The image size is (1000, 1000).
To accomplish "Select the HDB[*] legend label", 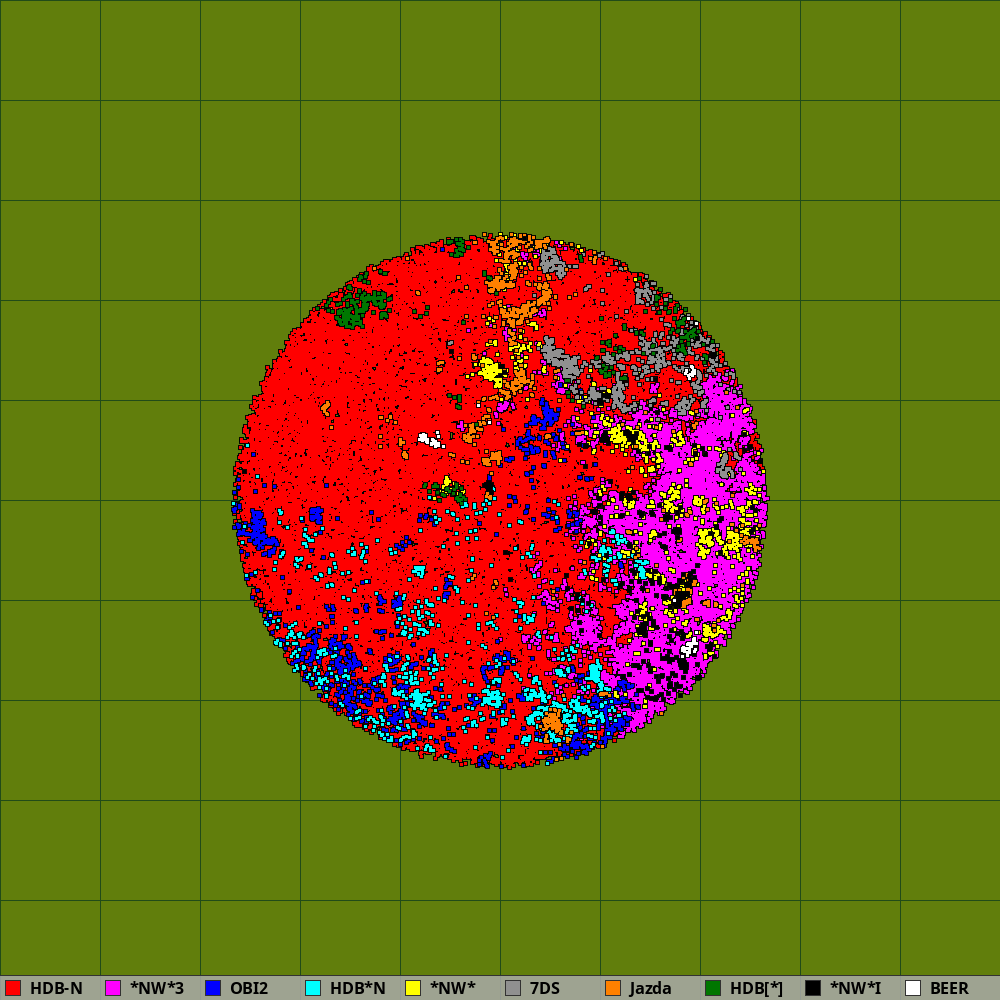I will tap(756, 989).
